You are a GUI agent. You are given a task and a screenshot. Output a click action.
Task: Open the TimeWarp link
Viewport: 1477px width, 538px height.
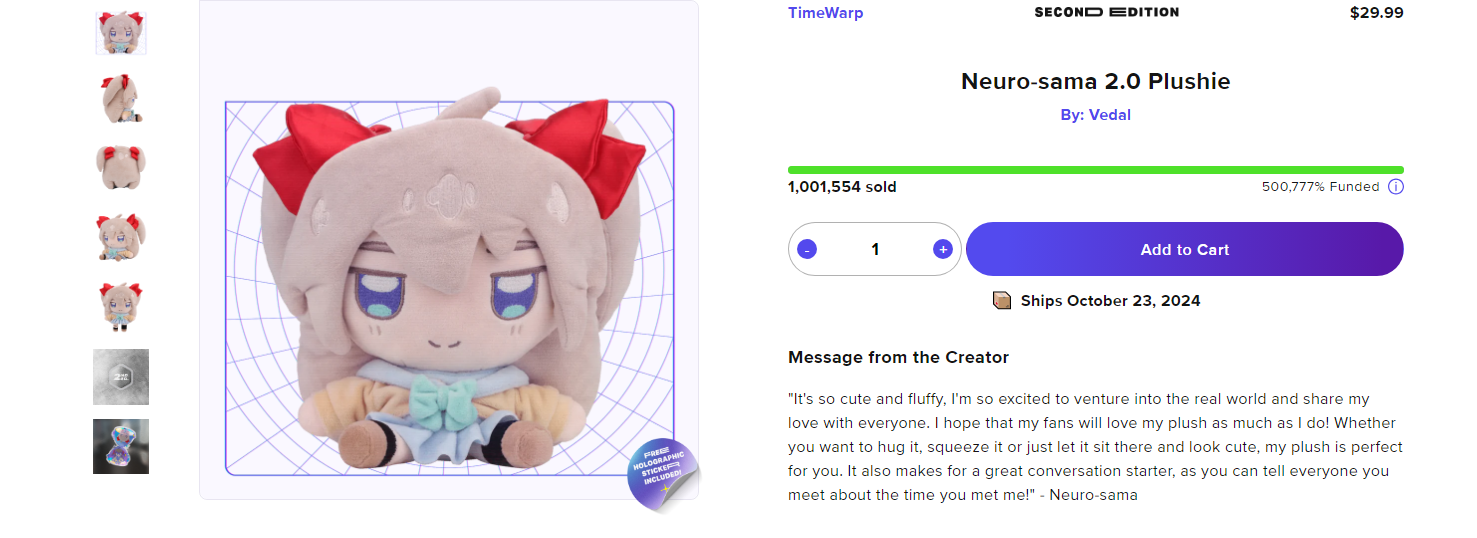(x=825, y=13)
